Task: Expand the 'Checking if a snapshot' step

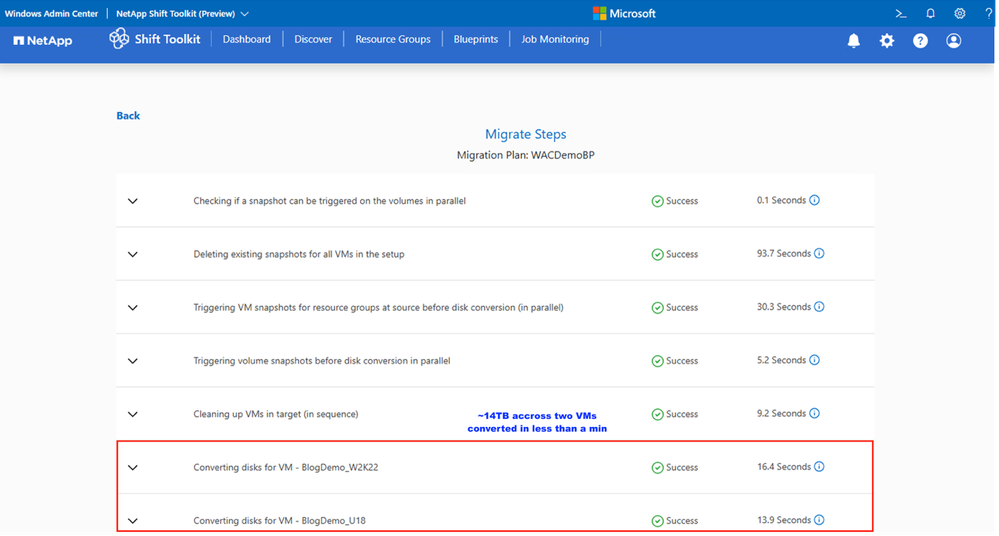Action: point(133,201)
